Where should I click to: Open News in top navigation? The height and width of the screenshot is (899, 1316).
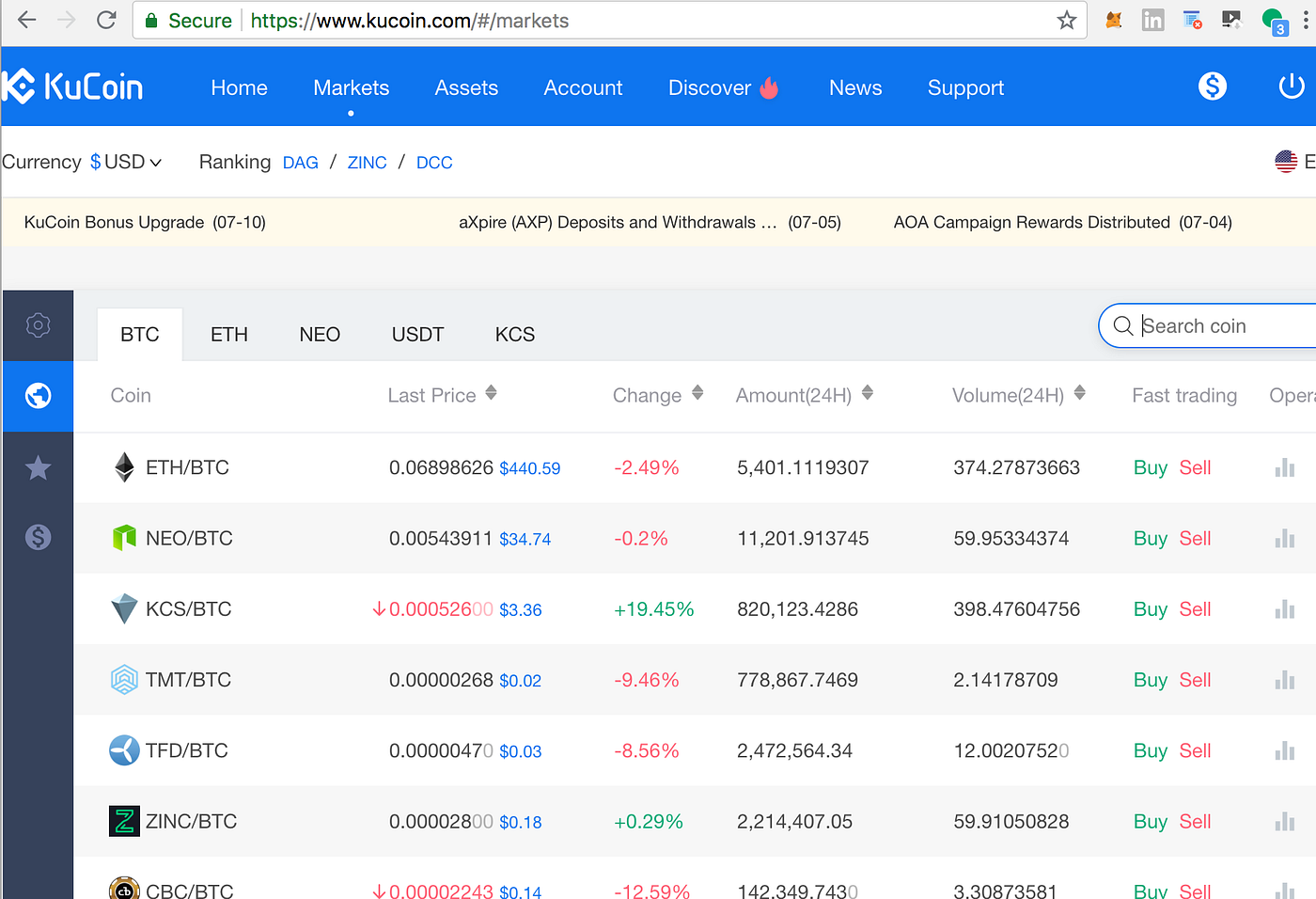pyautogui.click(x=855, y=87)
